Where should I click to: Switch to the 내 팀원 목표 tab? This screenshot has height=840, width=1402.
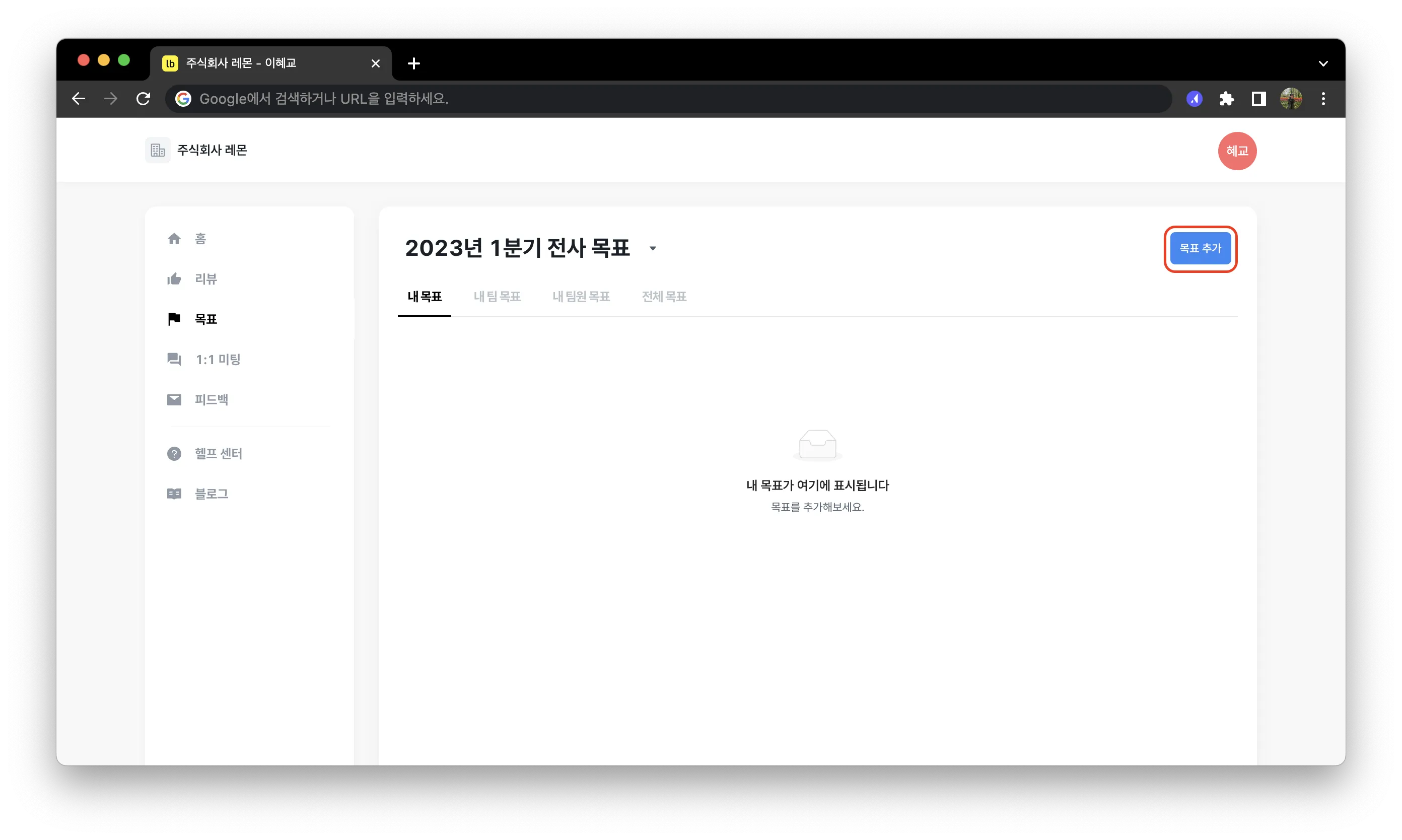tap(581, 297)
